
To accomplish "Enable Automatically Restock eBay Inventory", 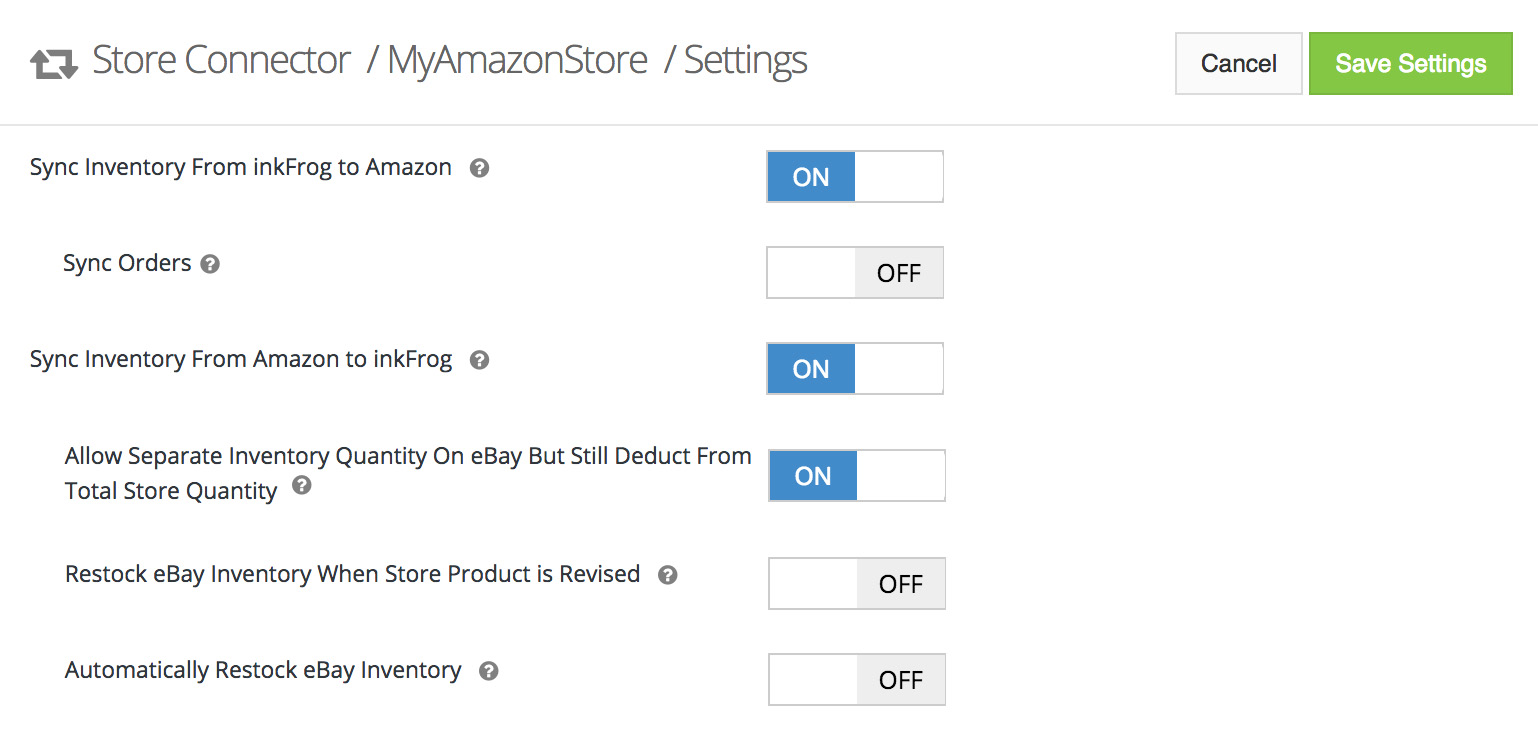I will (856, 680).
